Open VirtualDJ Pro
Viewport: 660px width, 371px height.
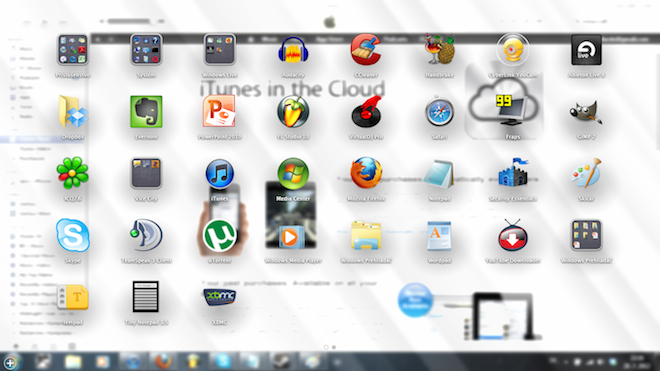coord(366,112)
